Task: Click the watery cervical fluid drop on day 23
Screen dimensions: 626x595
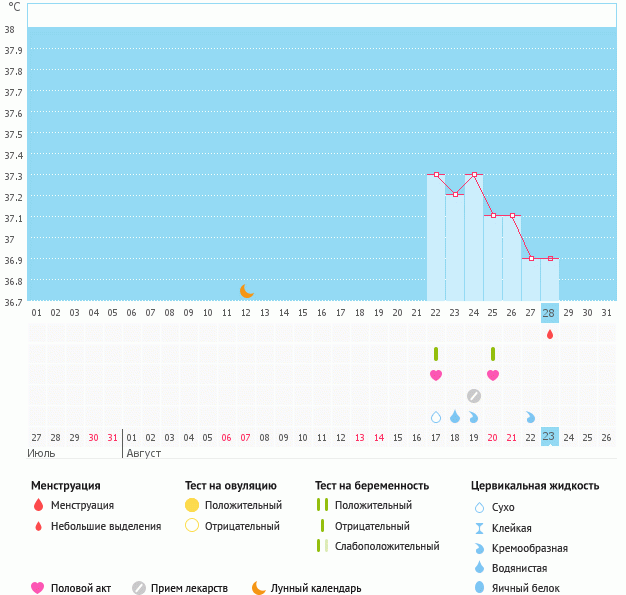Action: pos(455,417)
